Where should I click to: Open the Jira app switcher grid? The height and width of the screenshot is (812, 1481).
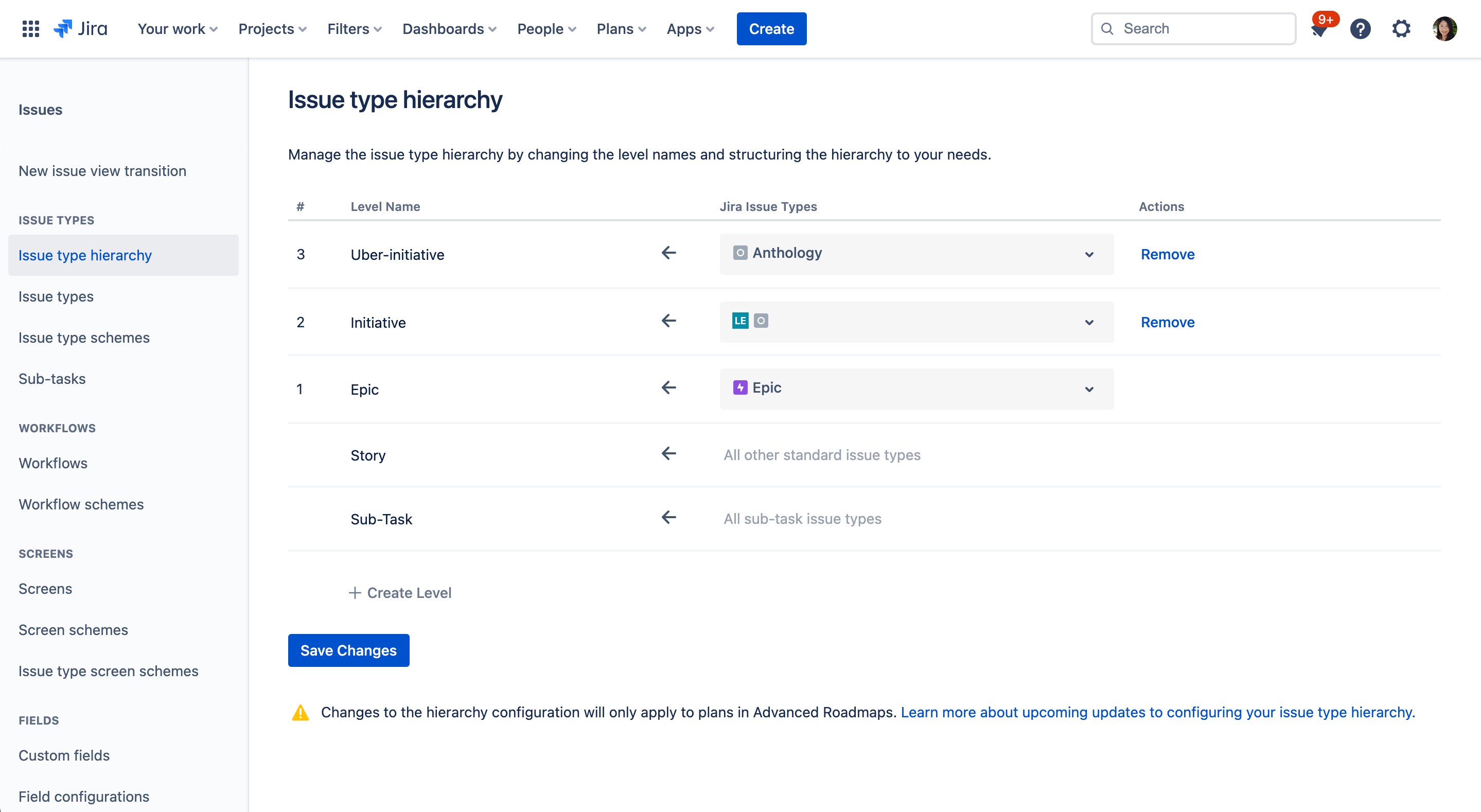[x=30, y=28]
